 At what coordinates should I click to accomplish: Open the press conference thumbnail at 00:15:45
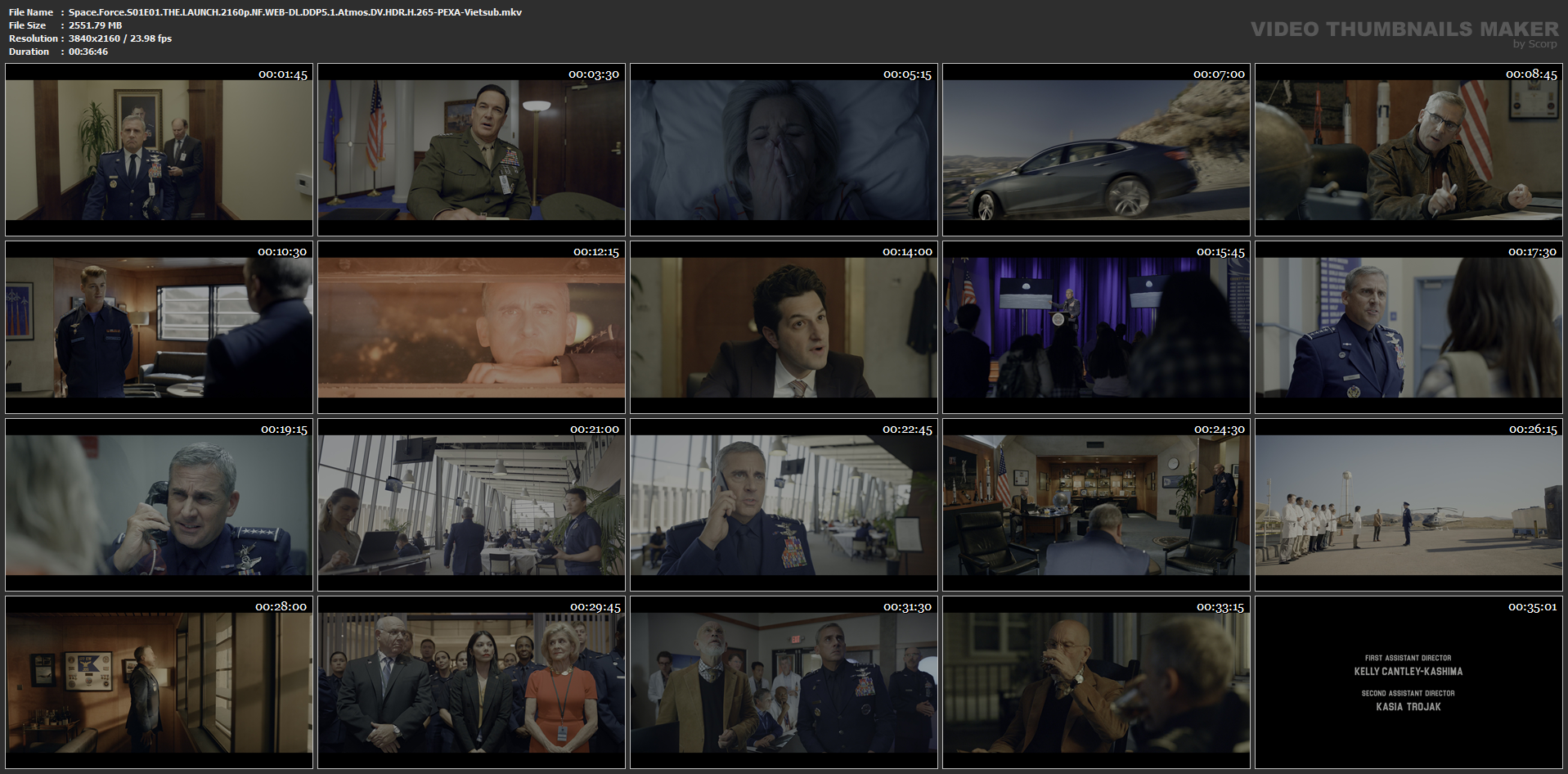(x=1096, y=327)
